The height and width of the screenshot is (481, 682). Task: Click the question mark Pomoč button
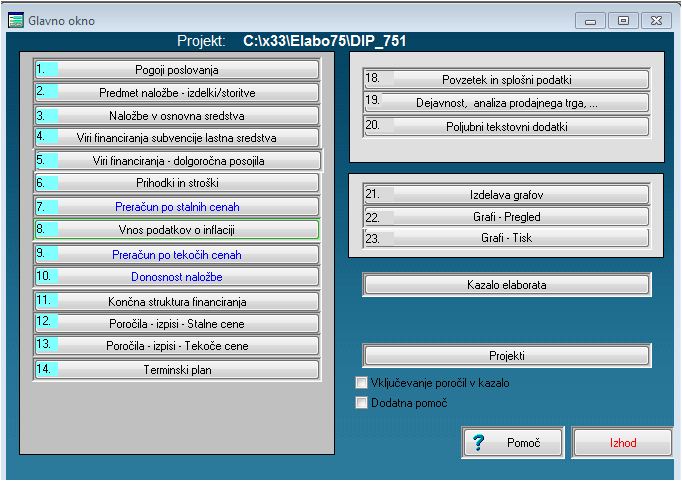pyautogui.click(x=512, y=442)
